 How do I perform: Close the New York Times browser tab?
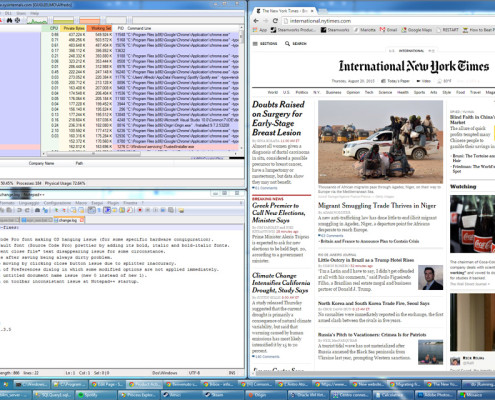pyautogui.click(x=312, y=11)
